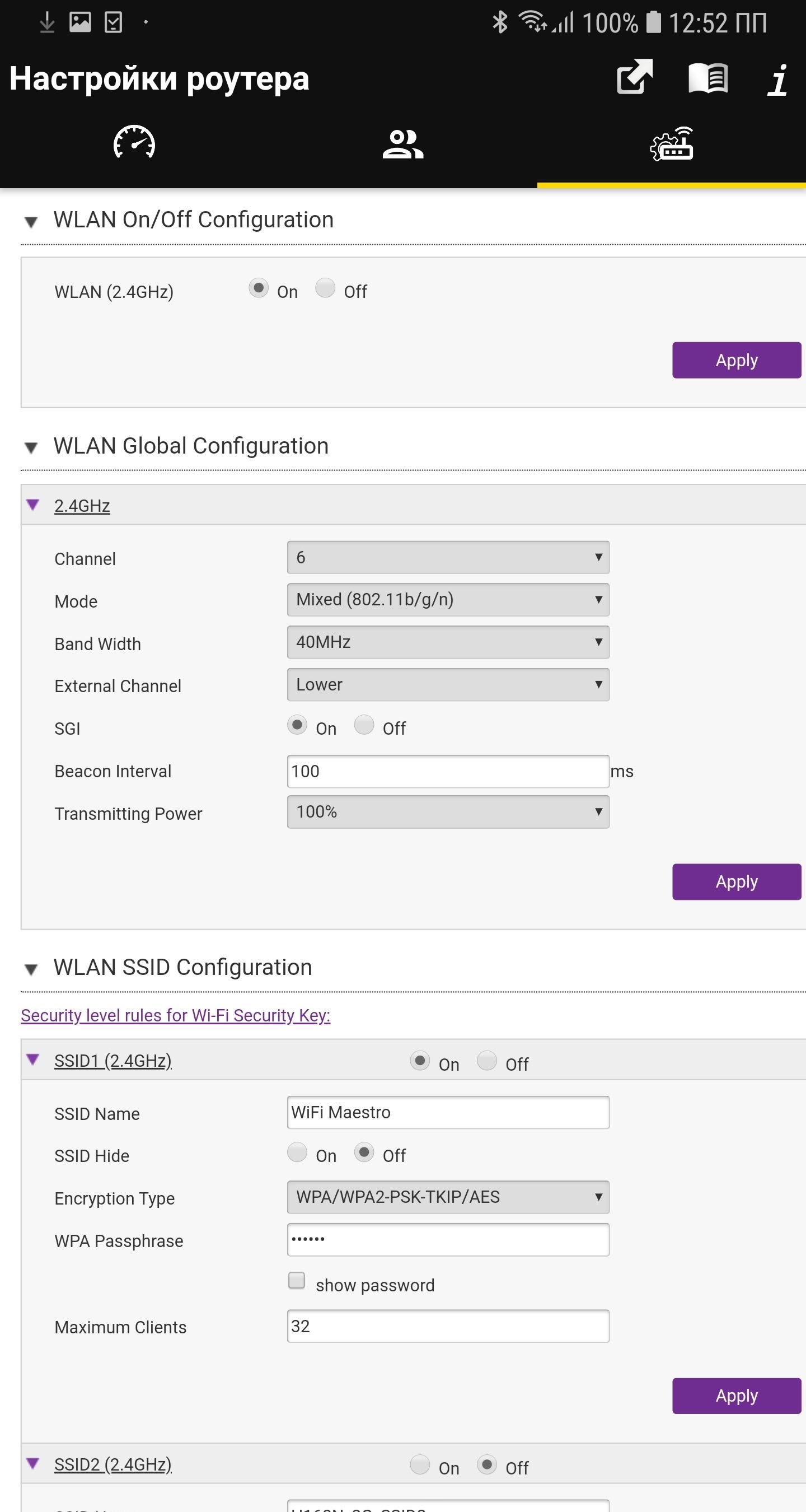The height and width of the screenshot is (1512, 806).
Task: Check the show password checkbox
Action: (297, 1280)
